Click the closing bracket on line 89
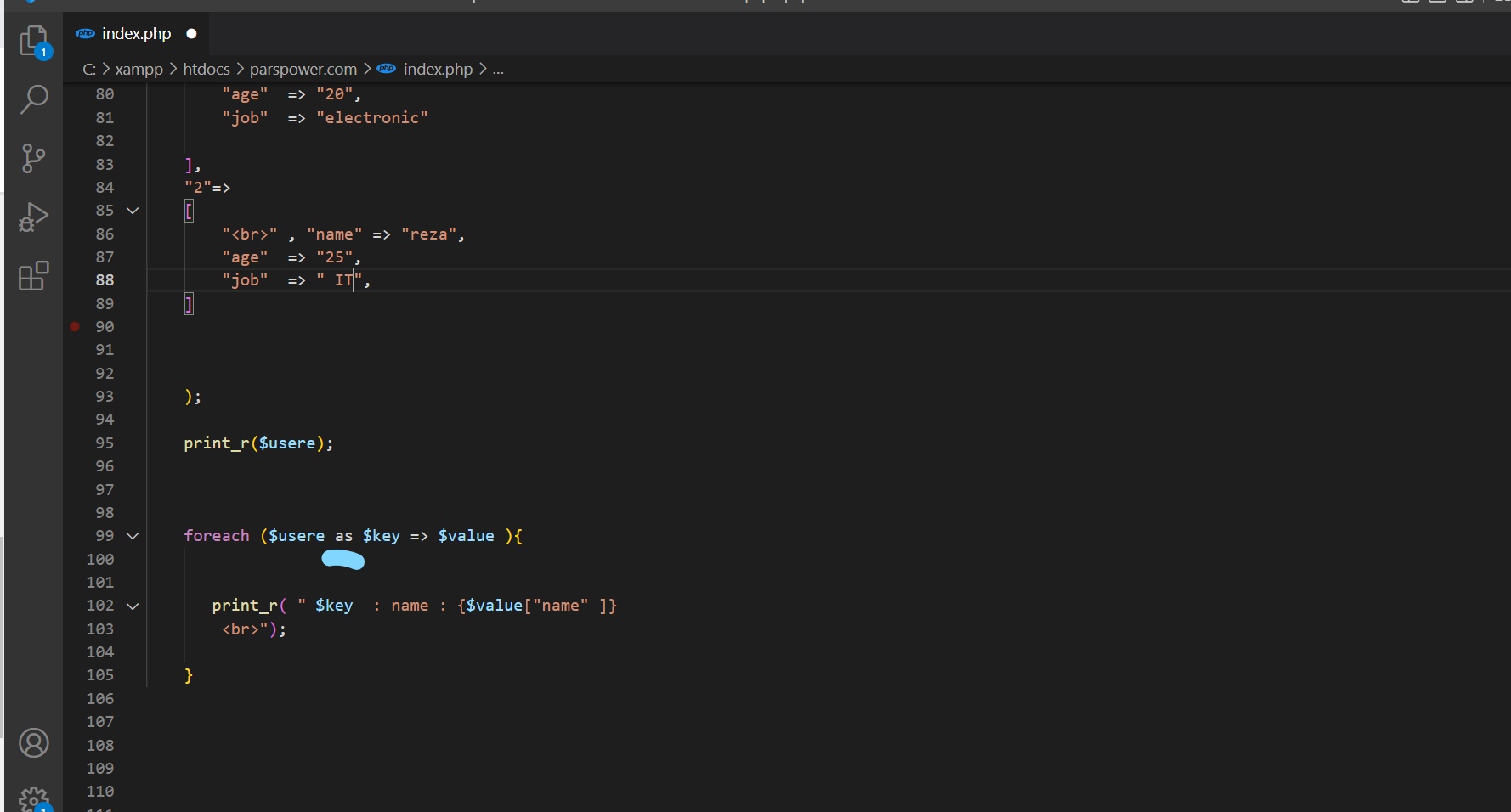This screenshot has width=1511, height=812. point(189,304)
